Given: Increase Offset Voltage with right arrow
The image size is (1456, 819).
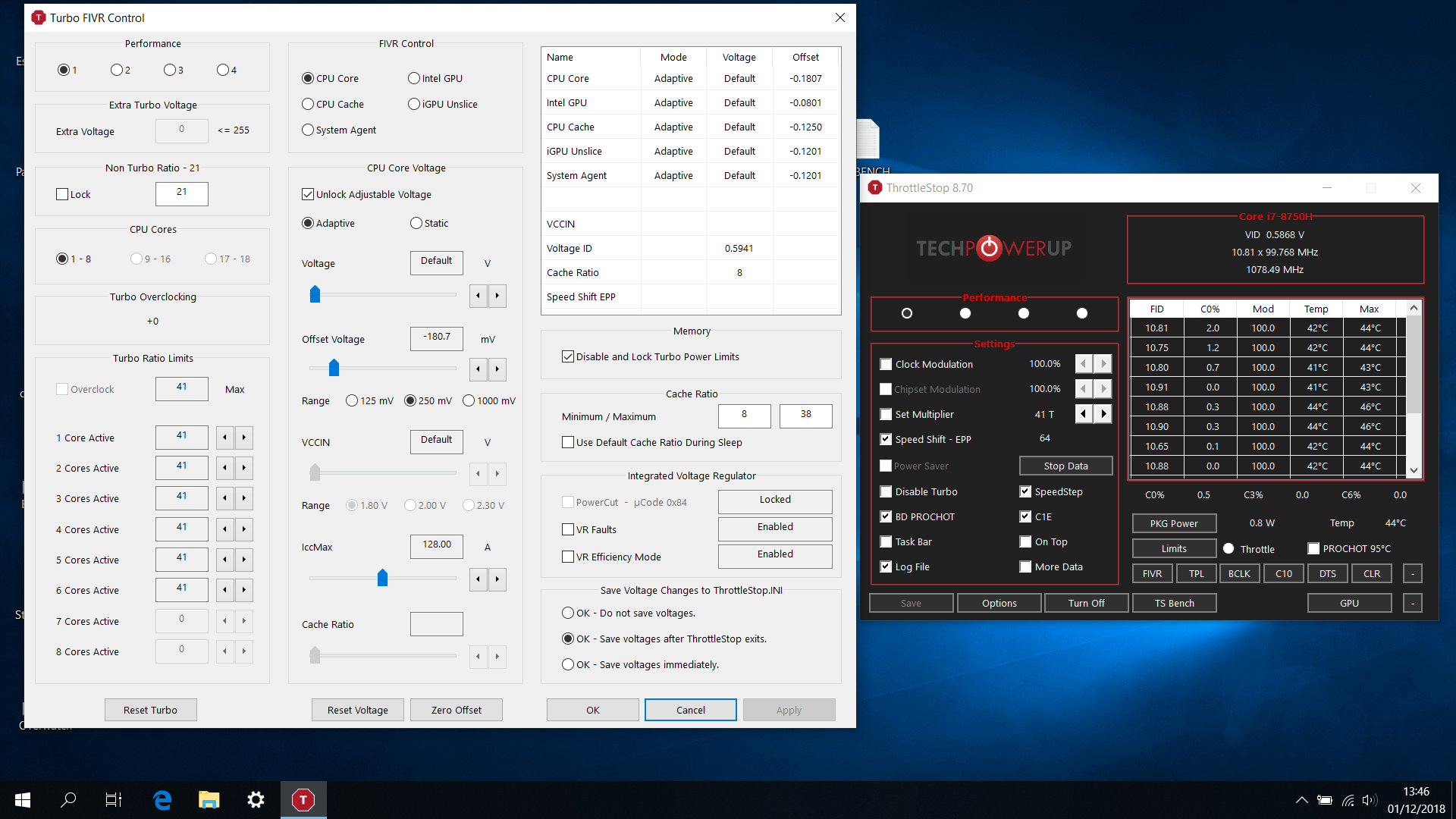Looking at the screenshot, I should (497, 369).
